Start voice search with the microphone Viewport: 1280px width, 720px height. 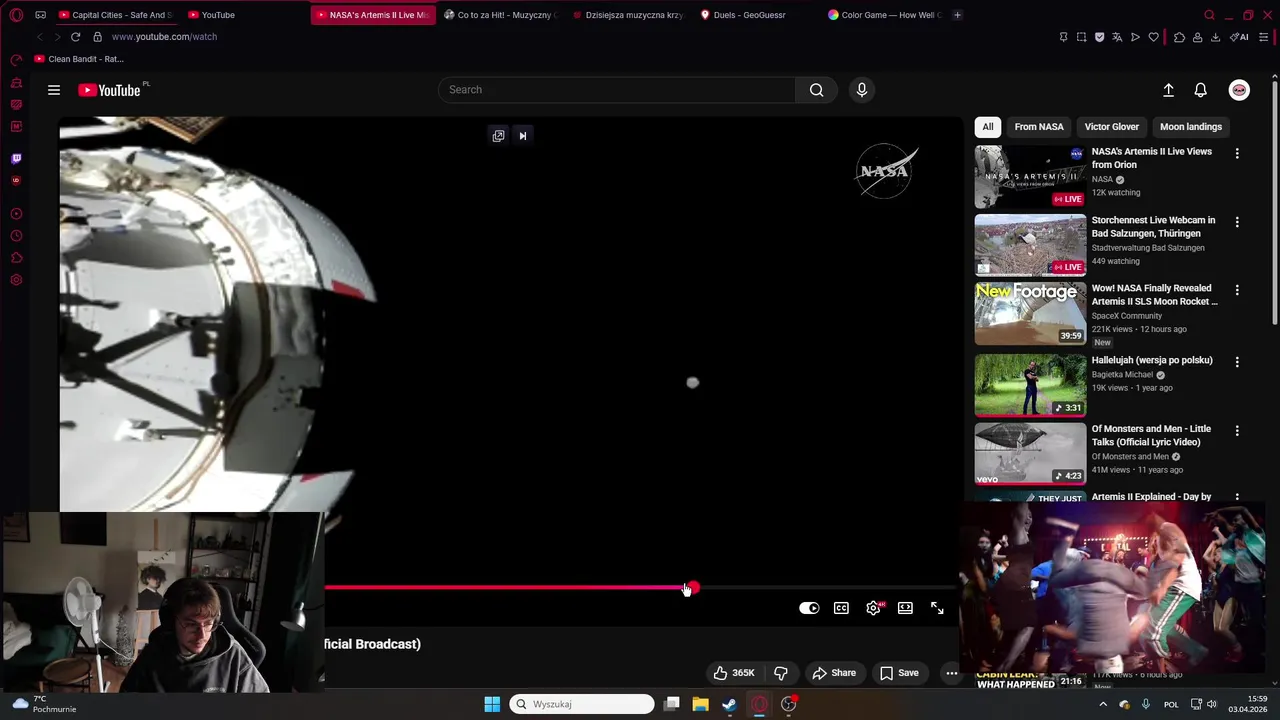click(862, 90)
